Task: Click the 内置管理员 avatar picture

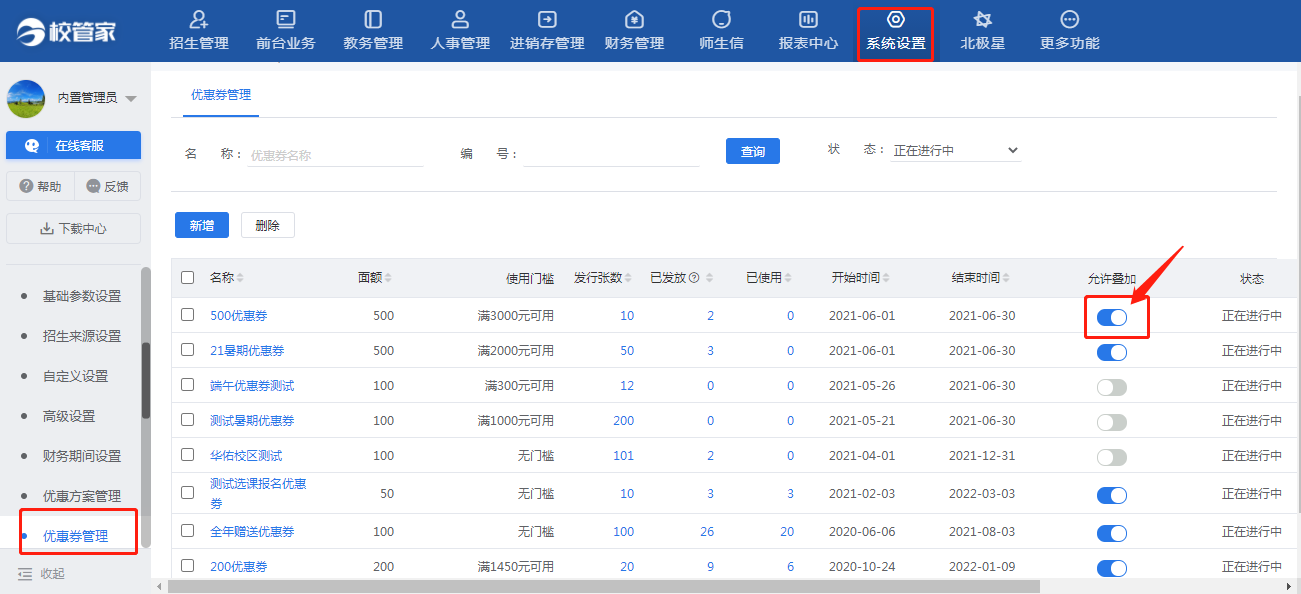Action: pos(26,98)
